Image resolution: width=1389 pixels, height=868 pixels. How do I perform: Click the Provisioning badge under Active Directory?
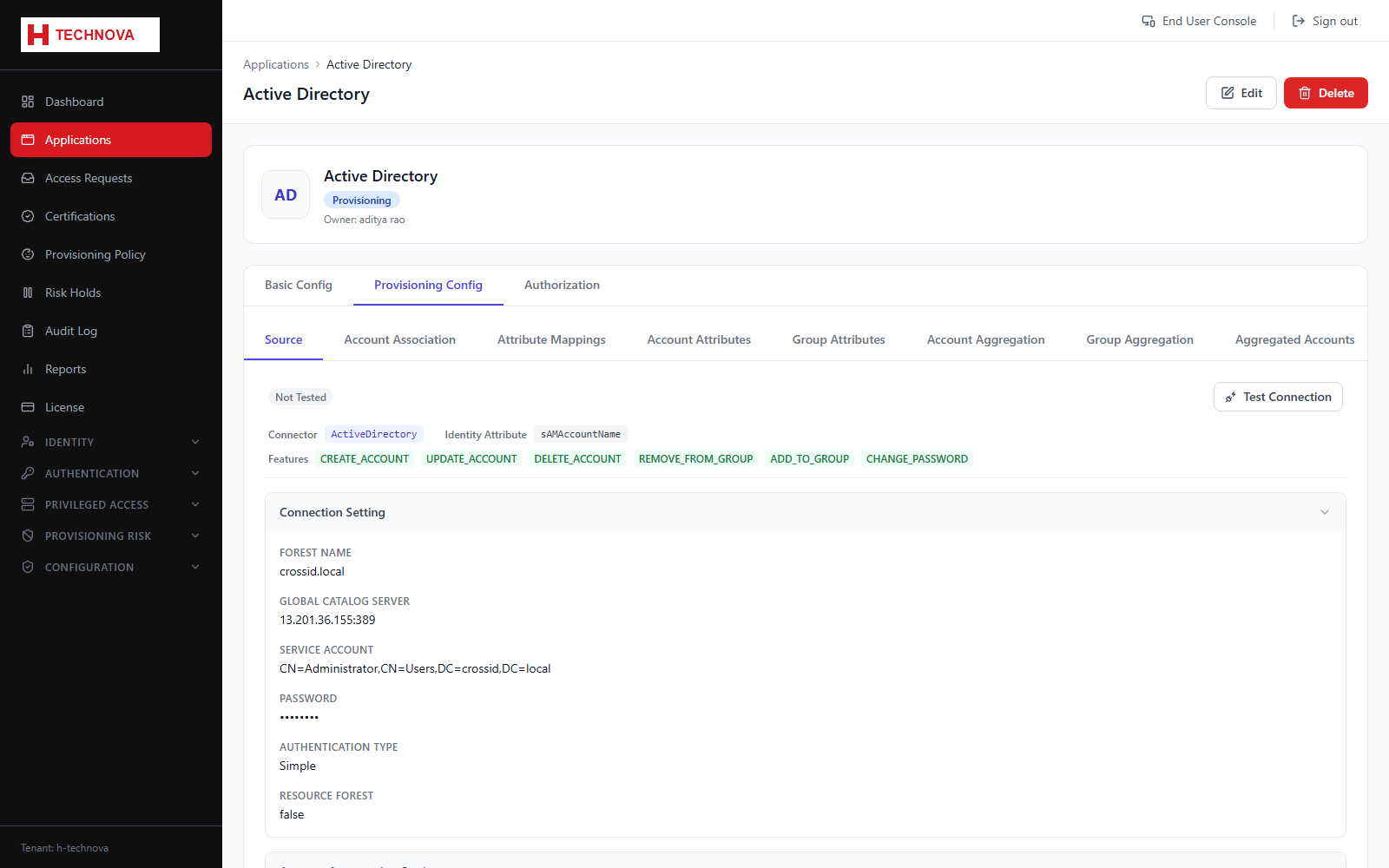pyautogui.click(x=362, y=201)
